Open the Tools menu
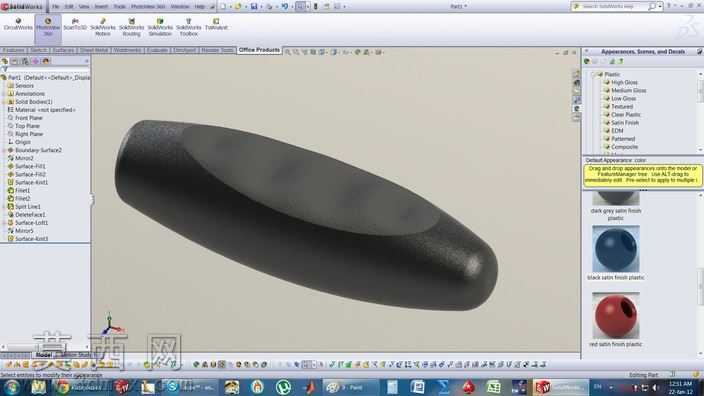This screenshot has width=704, height=396. click(119, 7)
